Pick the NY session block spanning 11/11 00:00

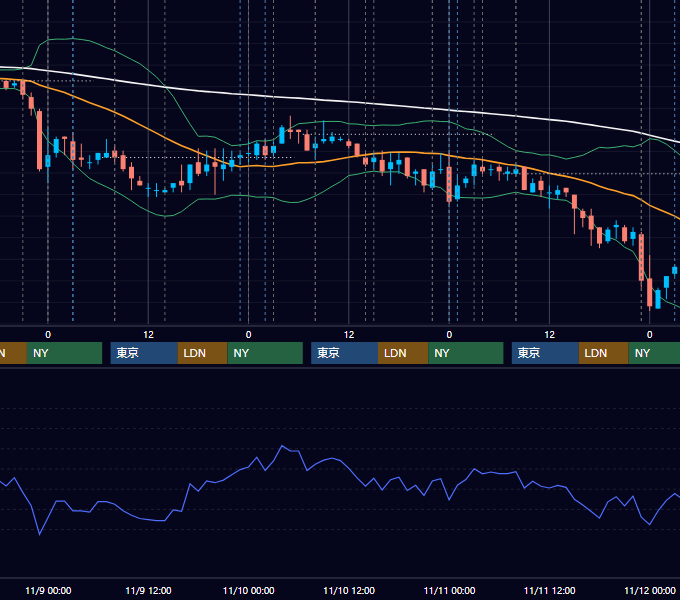(466, 353)
